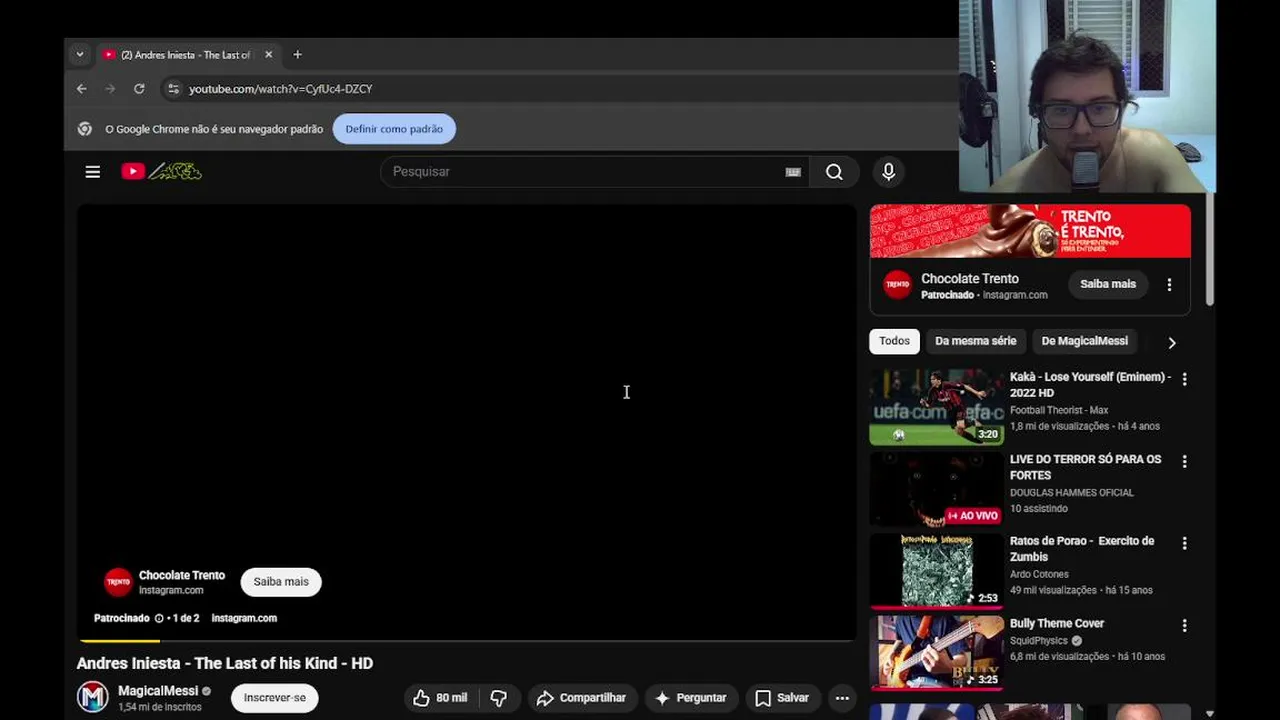Click the page vertical scrollbar
The height and width of the screenshot is (720, 1280).
click(1210, 250)
